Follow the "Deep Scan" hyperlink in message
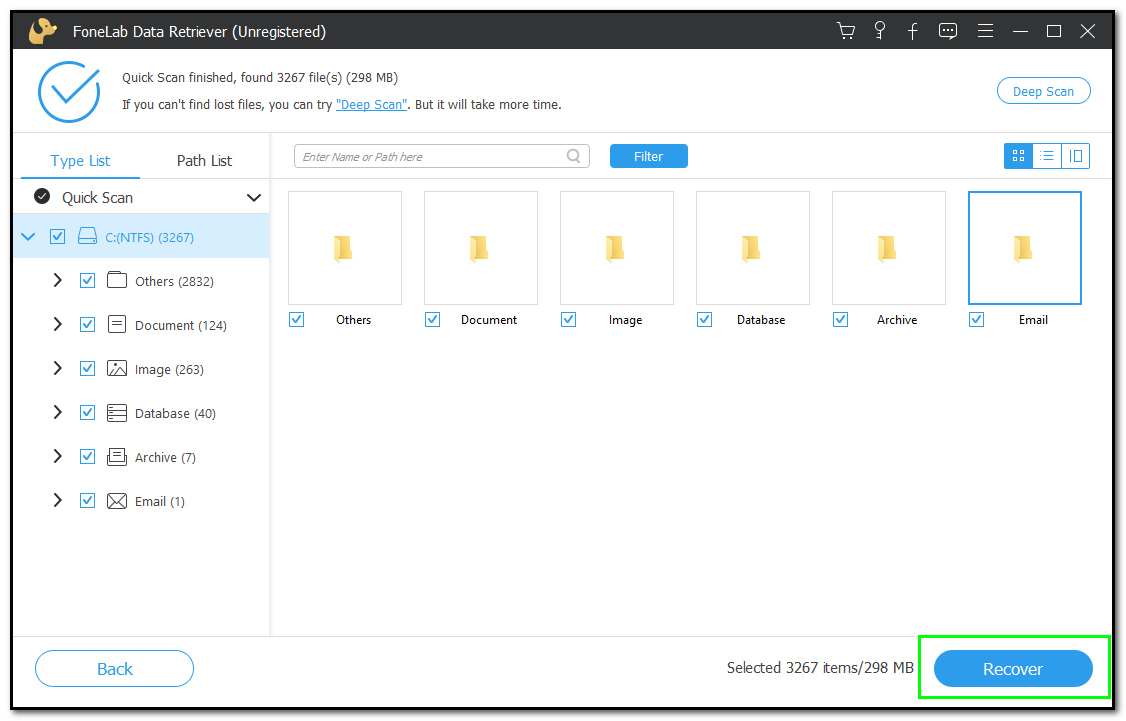Viewport: 1126px width, 721px height. point(372,105)
